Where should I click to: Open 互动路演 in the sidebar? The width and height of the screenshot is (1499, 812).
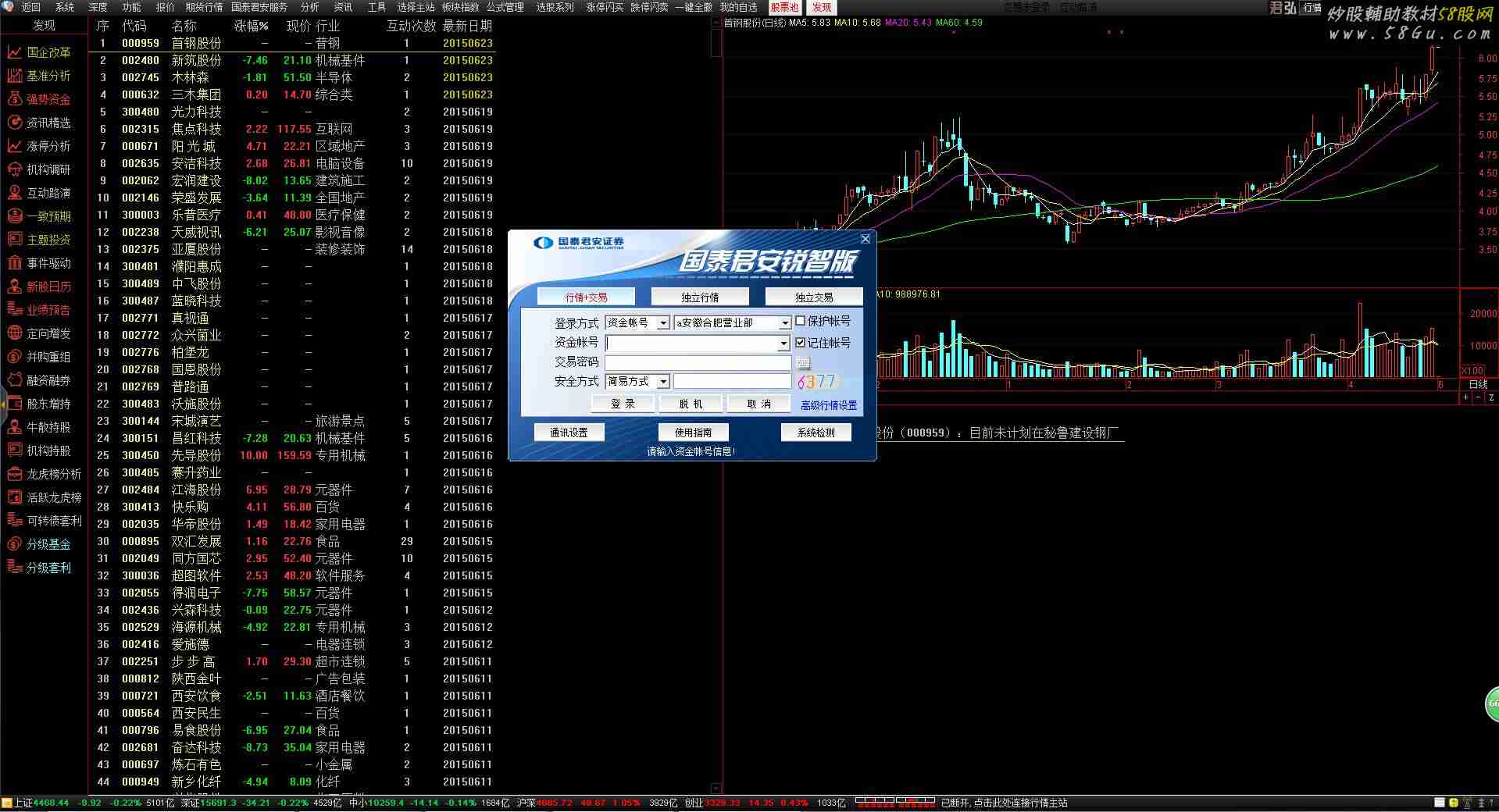(39, 193)
